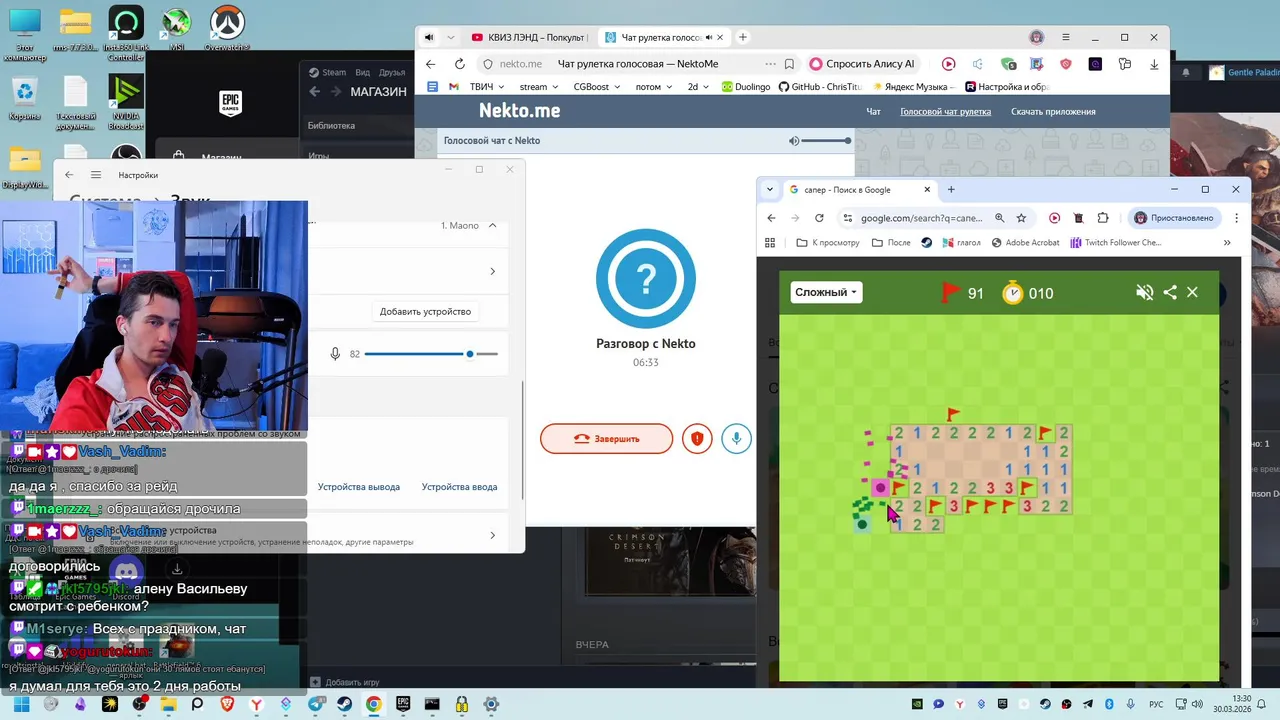Screen dimensions: 1280x720
Task: Click Завершить to end the Nekto call
Action: [x=606, y=438]
